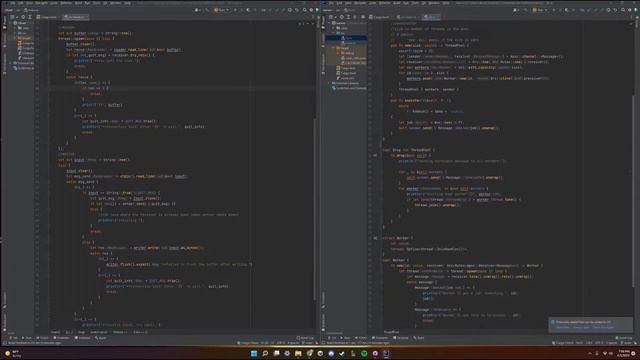Open Event Log in left IDE window

pyautogui.click(x=305, y=338)
